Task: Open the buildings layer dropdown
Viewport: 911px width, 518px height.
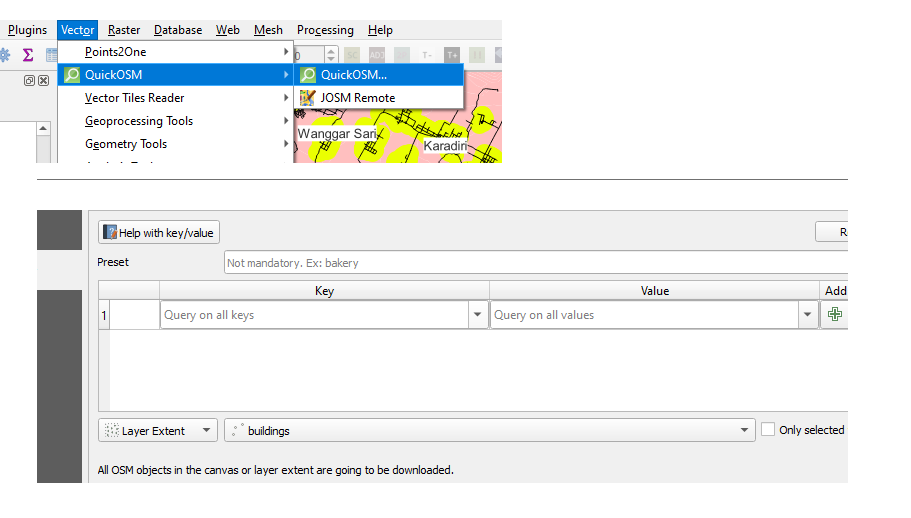Action: [490, 430]
